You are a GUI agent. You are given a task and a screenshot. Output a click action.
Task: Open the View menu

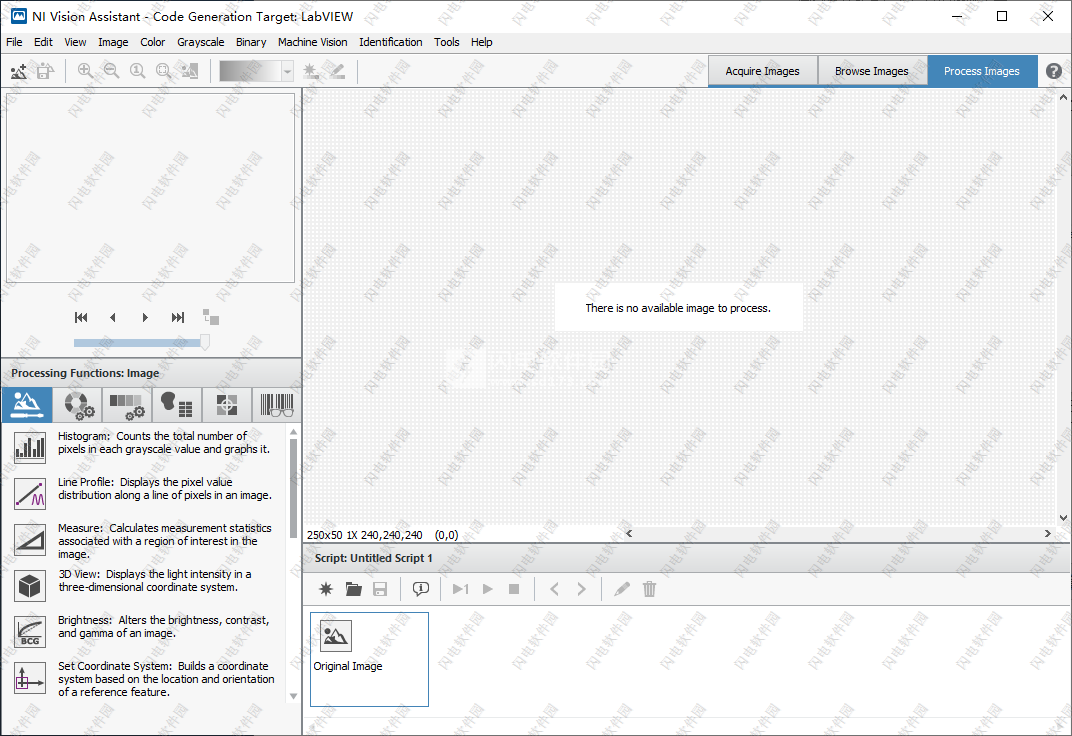(75, 42)
